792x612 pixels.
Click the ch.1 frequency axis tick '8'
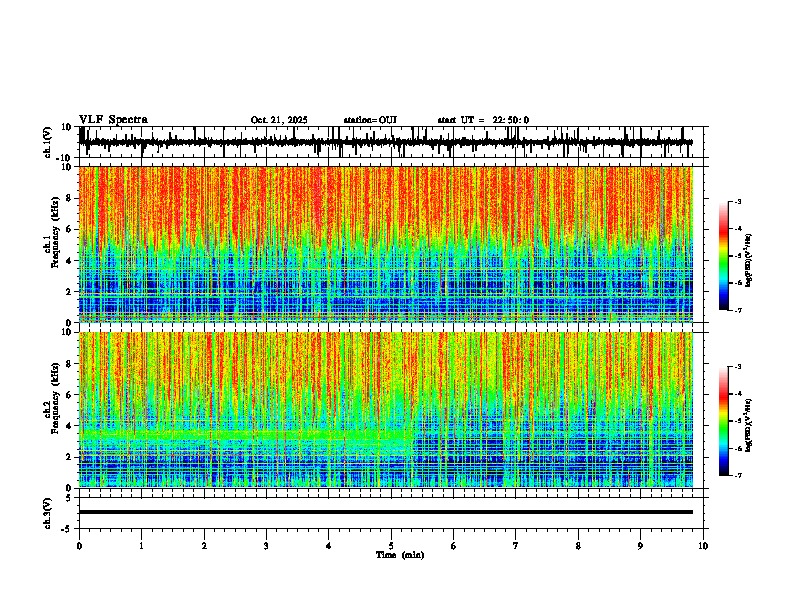70,198
